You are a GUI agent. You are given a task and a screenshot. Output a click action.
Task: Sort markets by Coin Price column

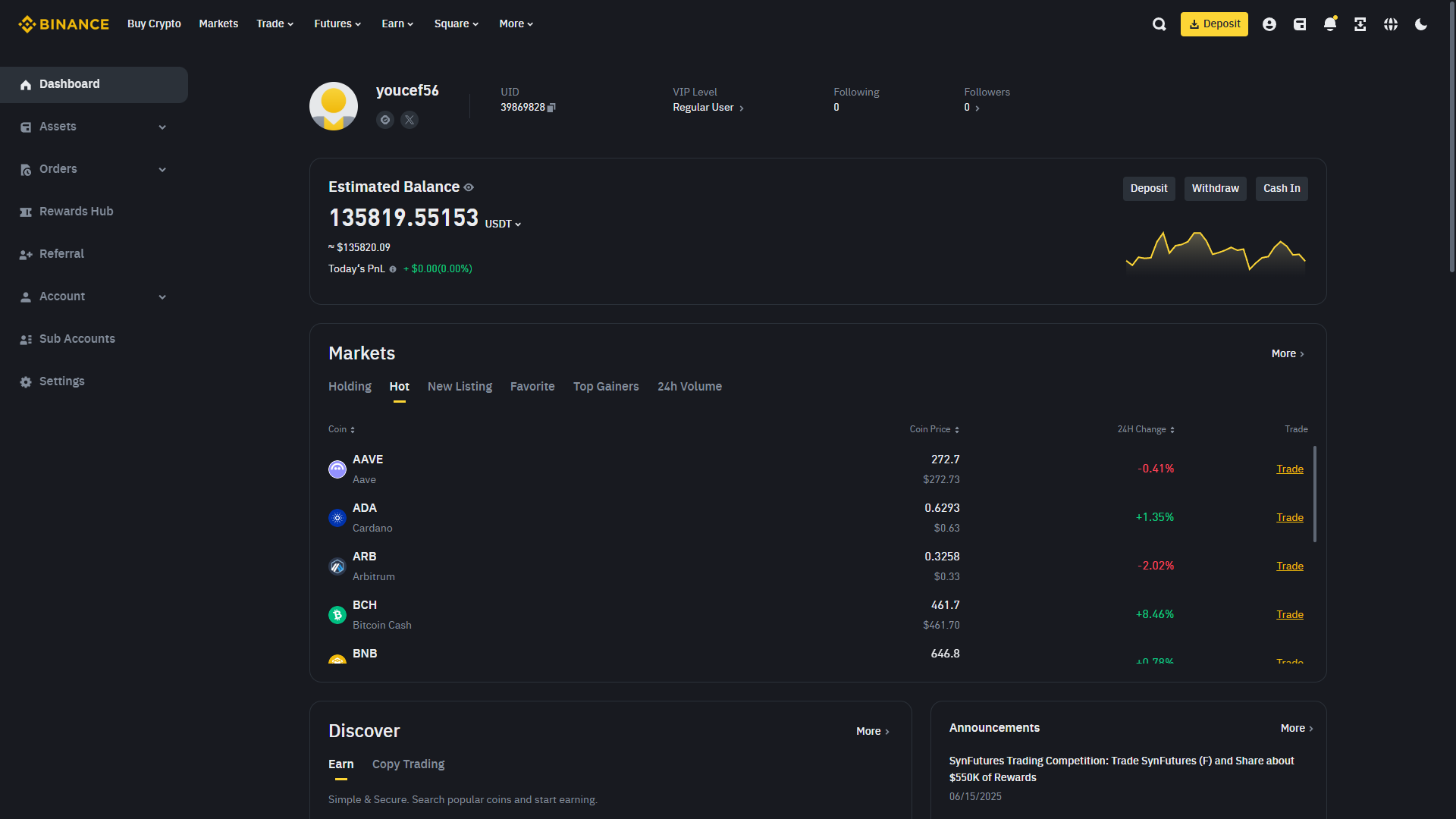tap(934, 429)
